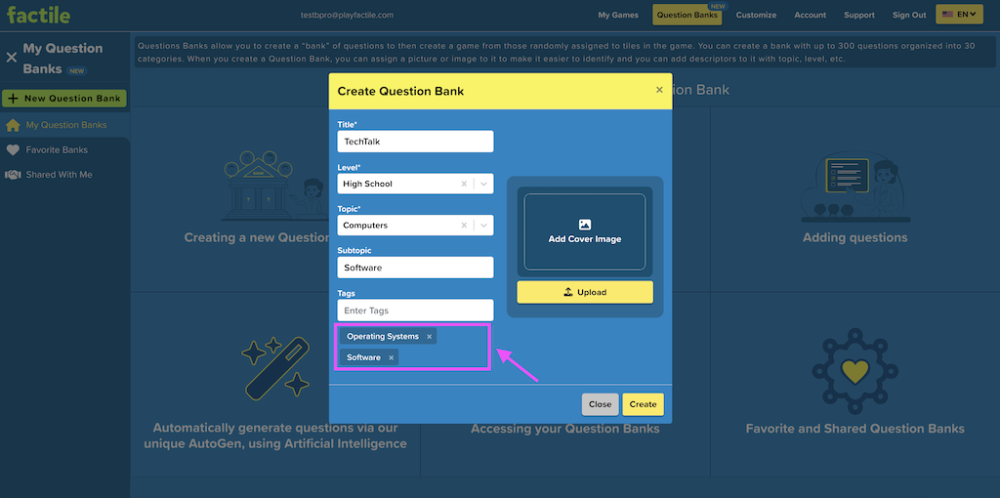Click the Add Cover Image icon

[585, 225]
